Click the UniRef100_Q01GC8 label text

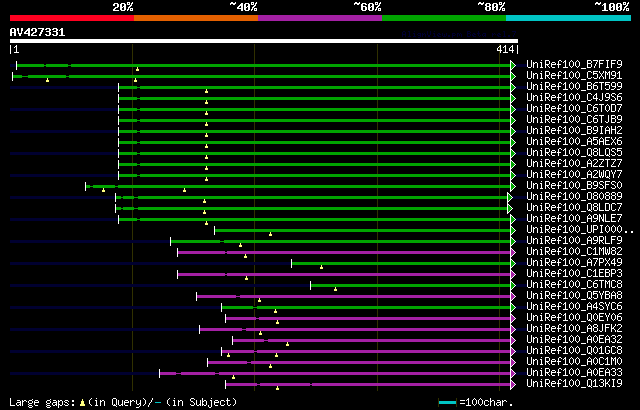coord(574,351)
